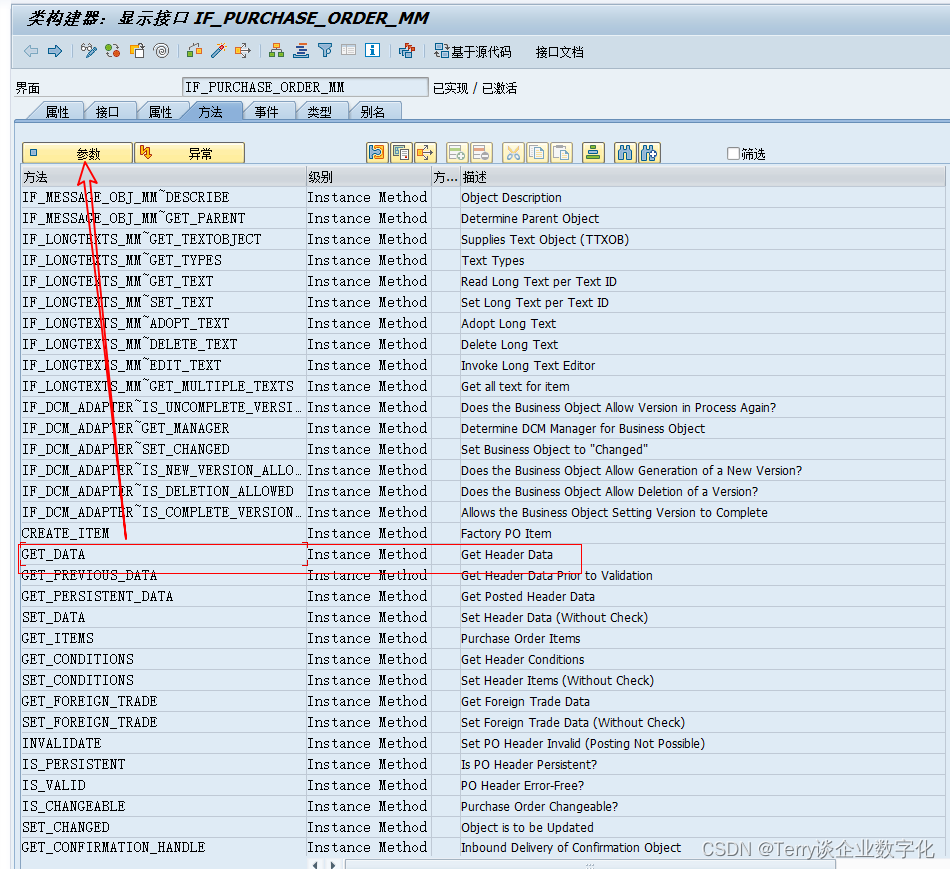This screenshot has height=869, width=950.
Task: Click the forward navigation arrow
Action: 54,51
